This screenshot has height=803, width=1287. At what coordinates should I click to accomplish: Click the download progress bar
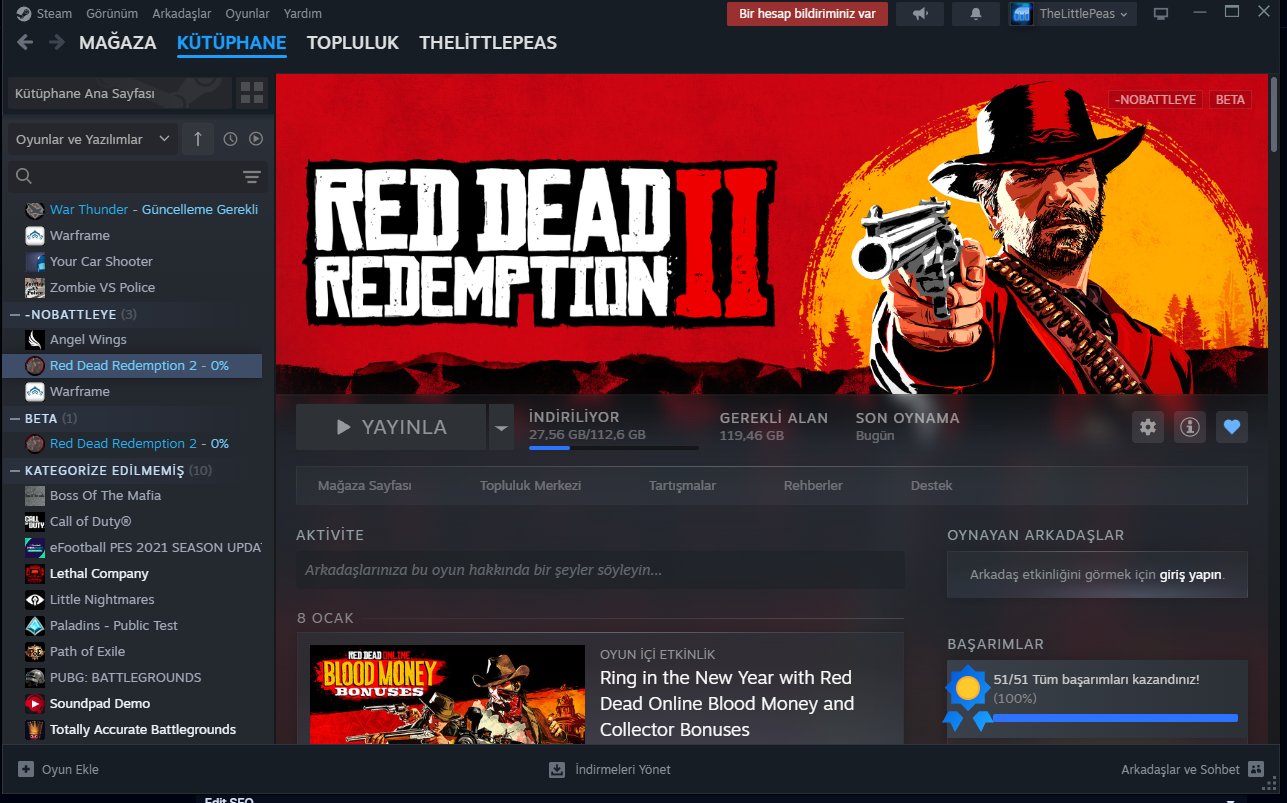pos(614,448)
